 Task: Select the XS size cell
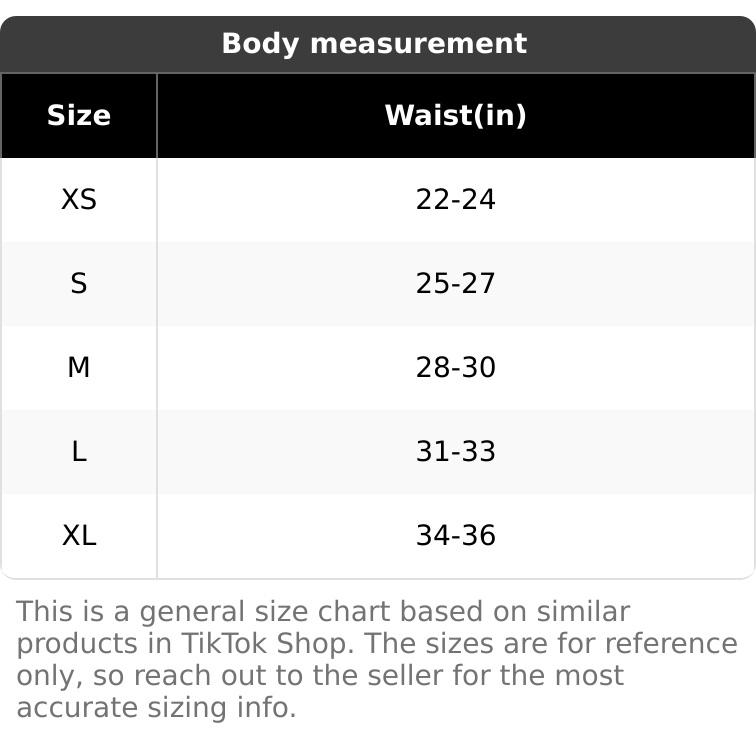pyautogui.click(x=78, y=200)
